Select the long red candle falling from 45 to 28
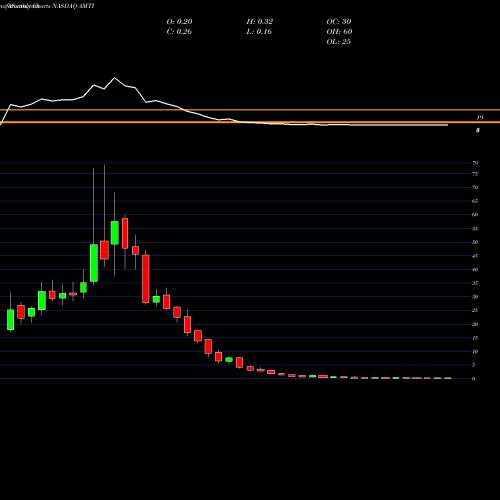Viewport: 500px width, 500px height. coord(146,279)
